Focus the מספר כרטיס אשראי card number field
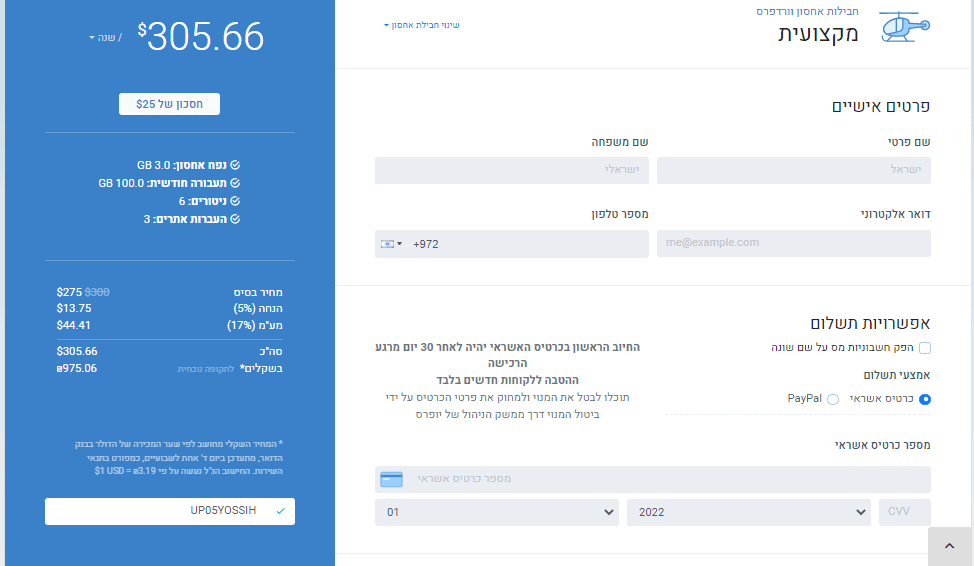974x566 pixels. click(x=653, y=480)
